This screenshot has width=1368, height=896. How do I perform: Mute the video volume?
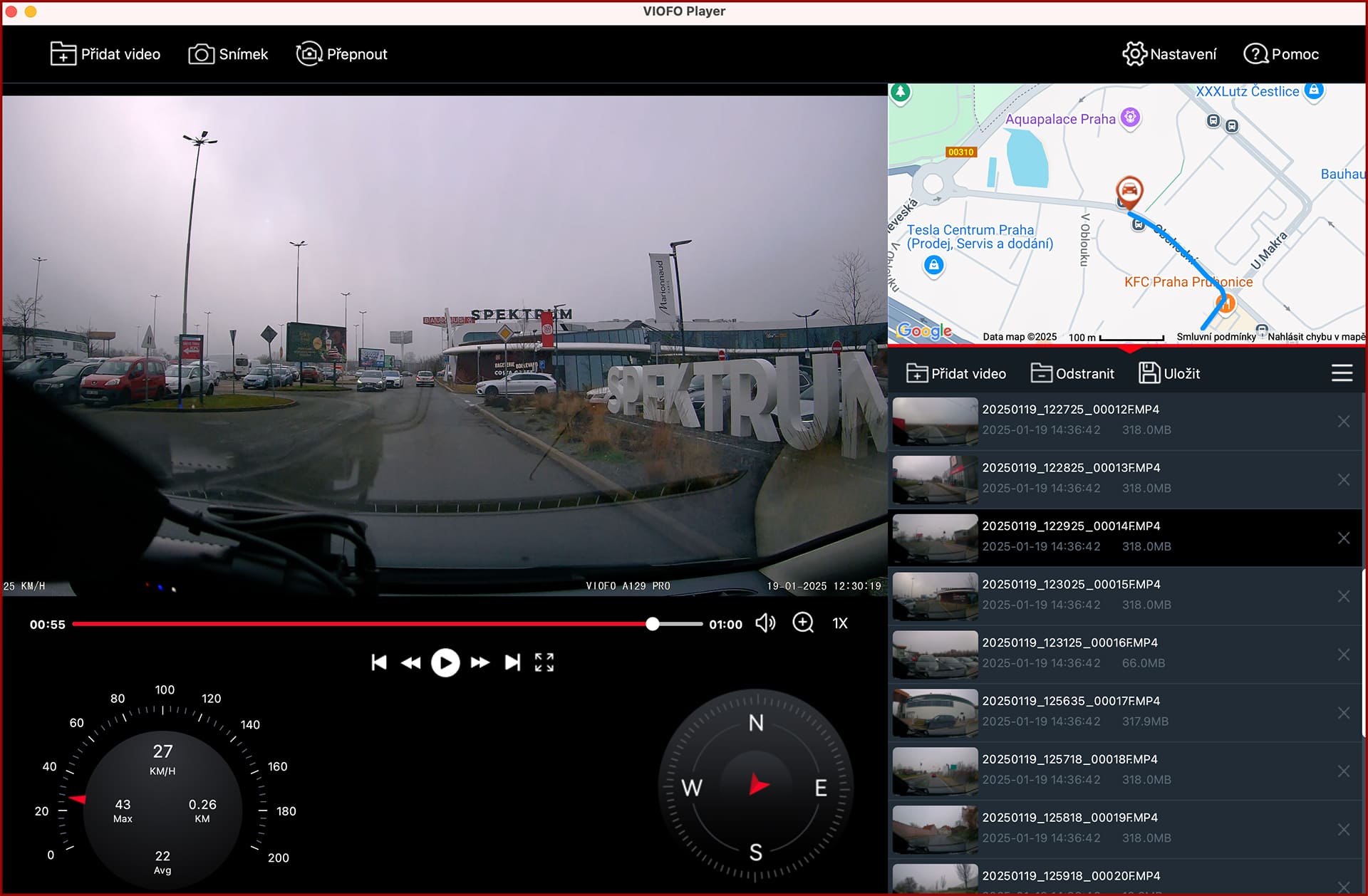765,623
